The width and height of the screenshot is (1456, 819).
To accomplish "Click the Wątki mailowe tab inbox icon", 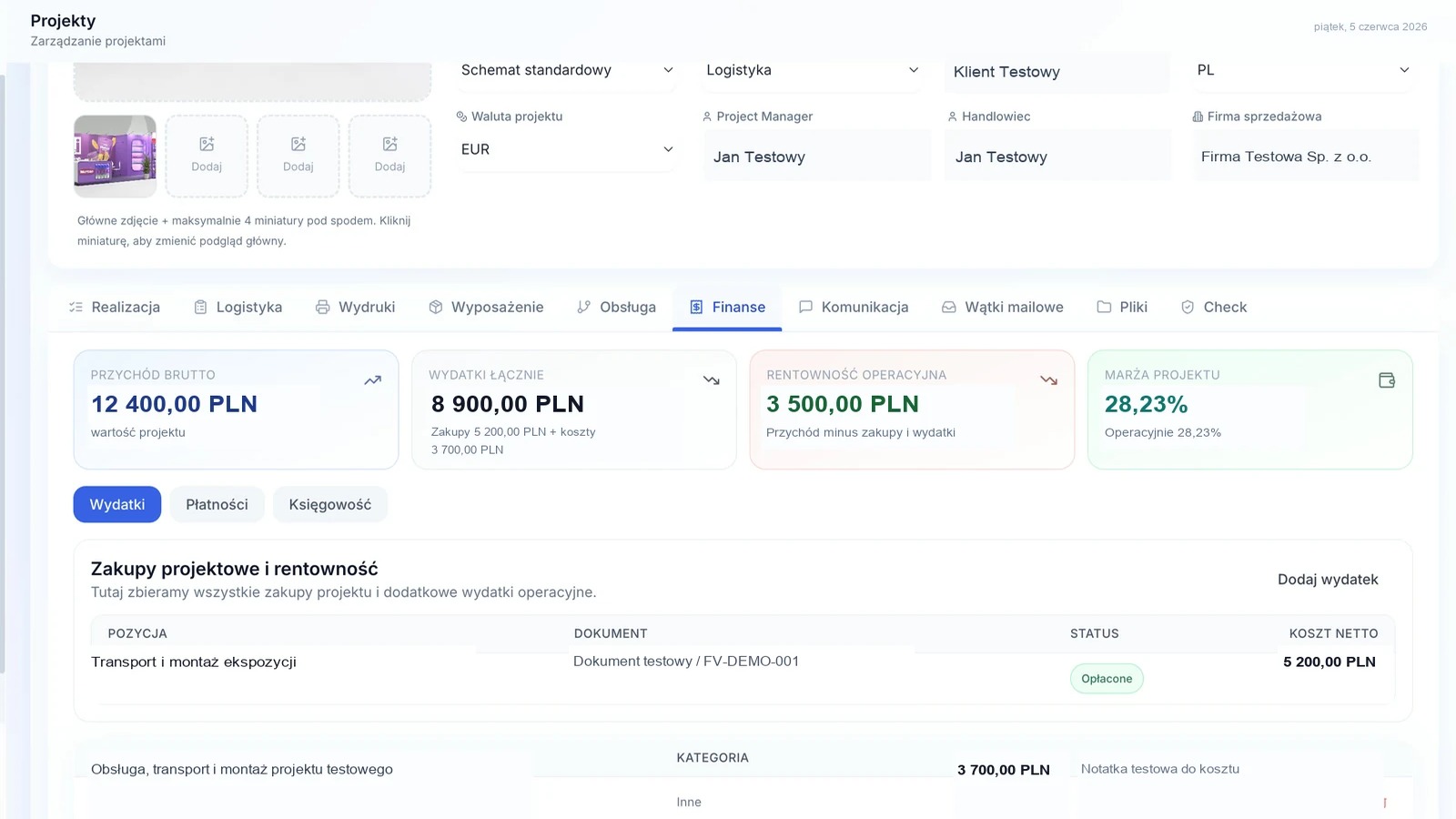I will click(x=949, y=308).
